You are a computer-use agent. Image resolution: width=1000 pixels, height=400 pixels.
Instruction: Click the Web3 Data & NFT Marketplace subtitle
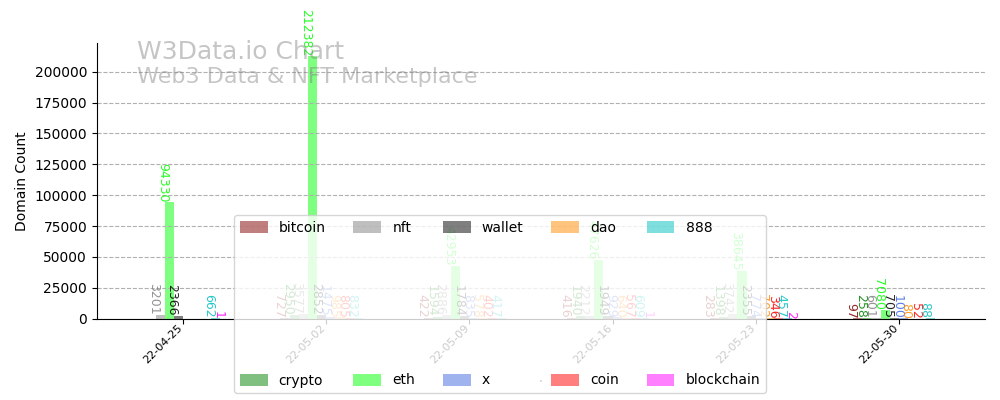click(x=307, y=76)
